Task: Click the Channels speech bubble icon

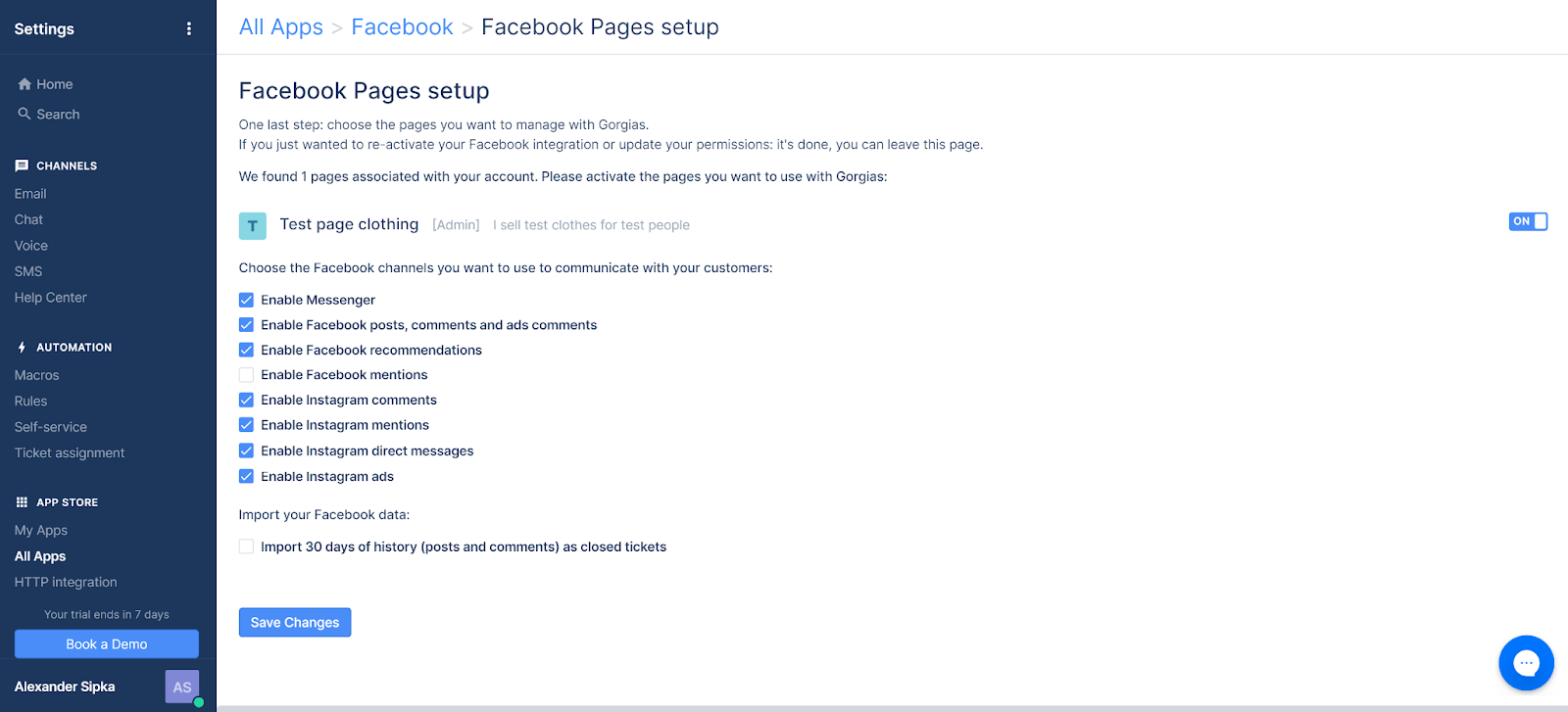Action: coord(22,166)
